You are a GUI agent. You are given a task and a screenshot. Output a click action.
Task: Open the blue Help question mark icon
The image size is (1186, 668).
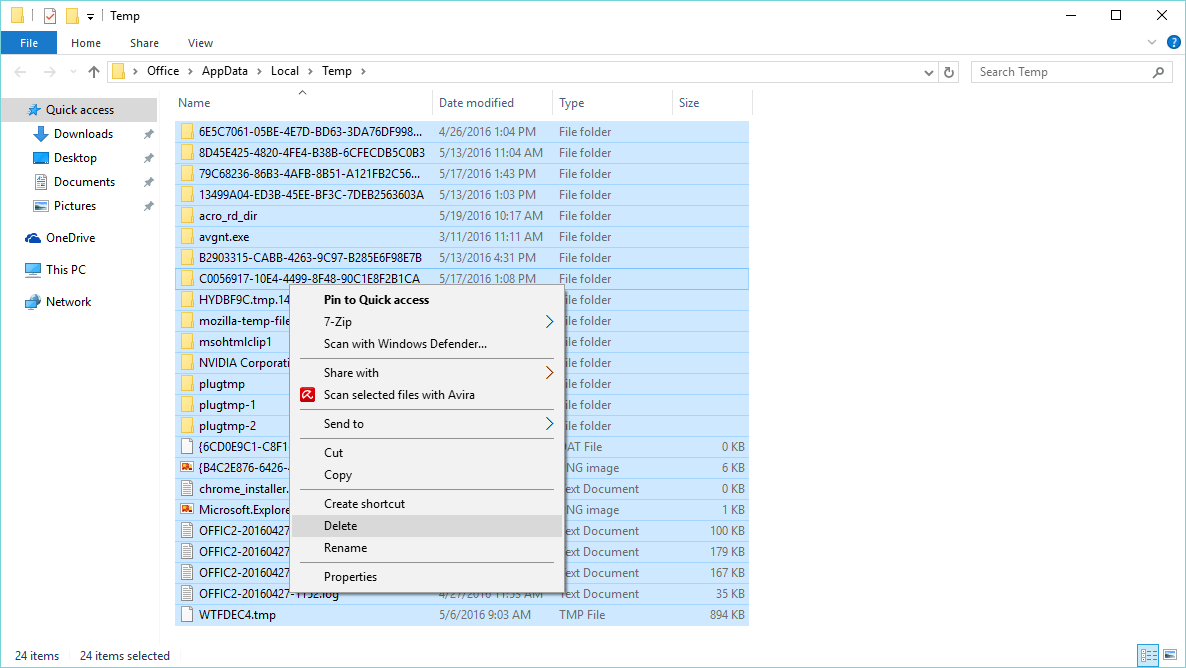tap(1173, 42)
